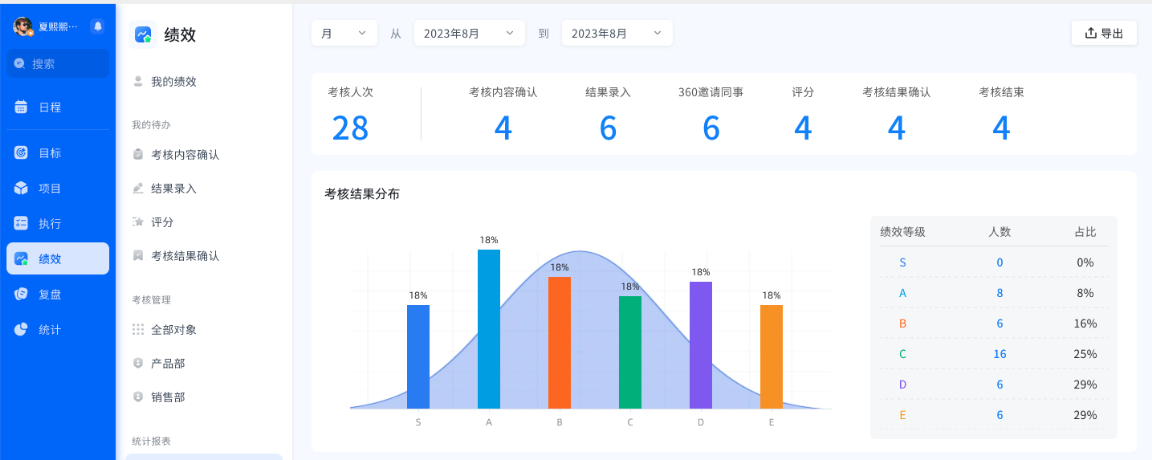The width and height of the screenshot is (1152, 460).
Task: Click the 结果录入 pencil icon
Action: point(137,188)
